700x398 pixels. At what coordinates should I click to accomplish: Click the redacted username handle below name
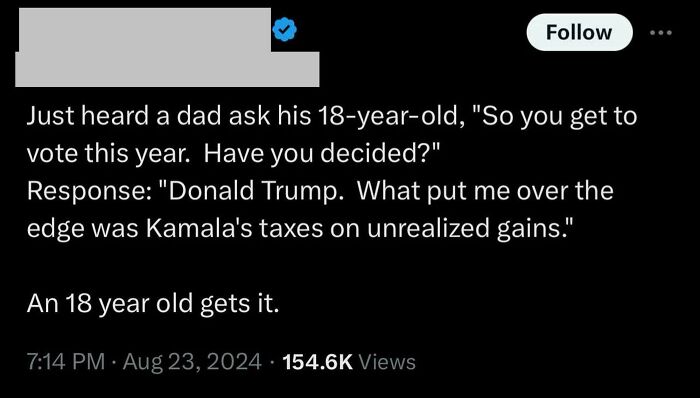[x=167, y=69]
